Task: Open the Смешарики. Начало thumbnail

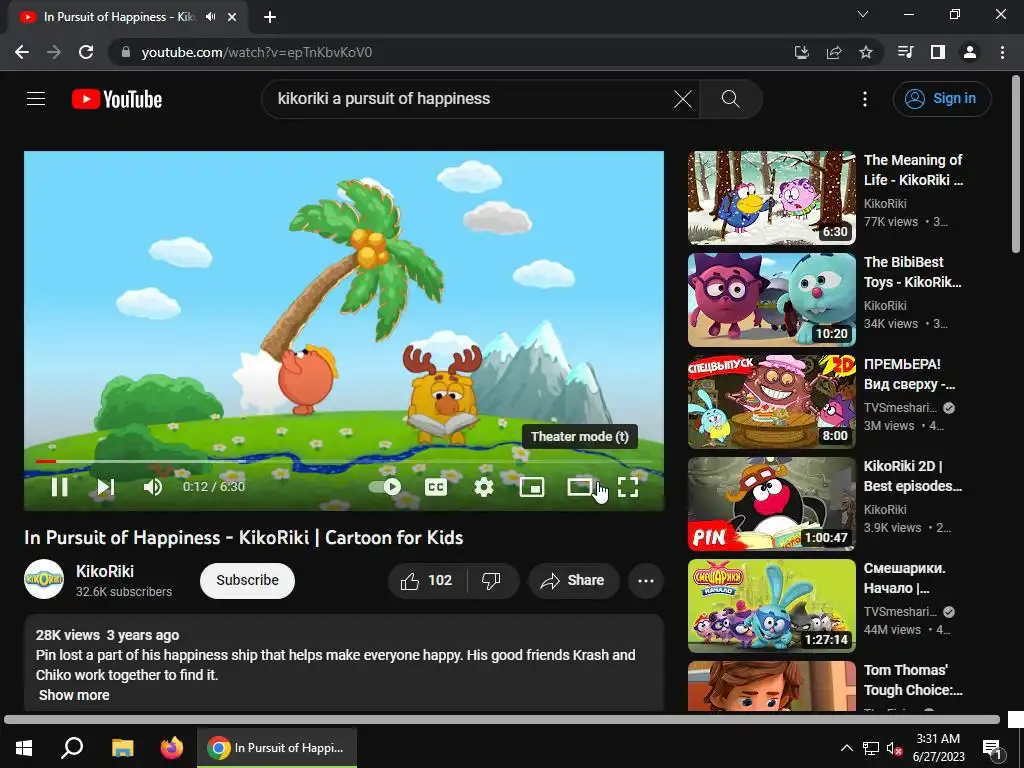Action: point(771,605)
